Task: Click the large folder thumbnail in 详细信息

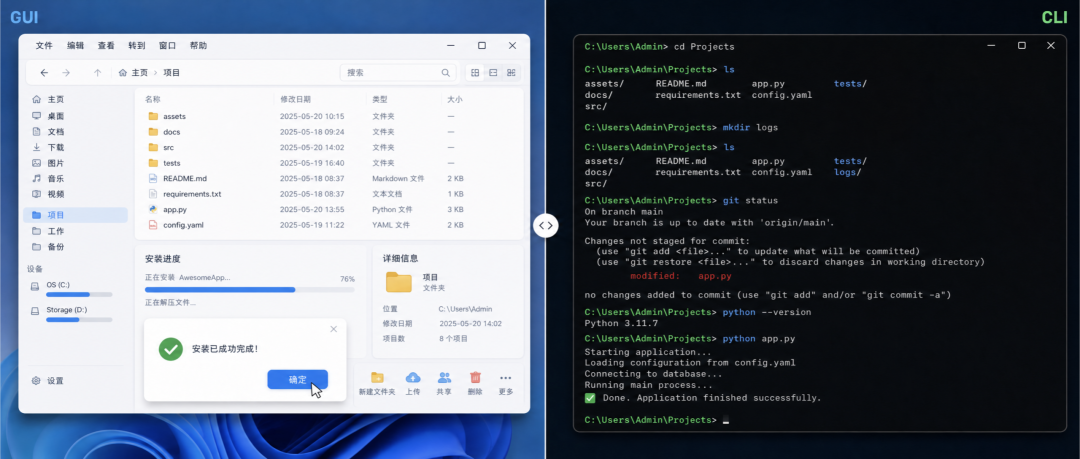Action: pos(399,282)
